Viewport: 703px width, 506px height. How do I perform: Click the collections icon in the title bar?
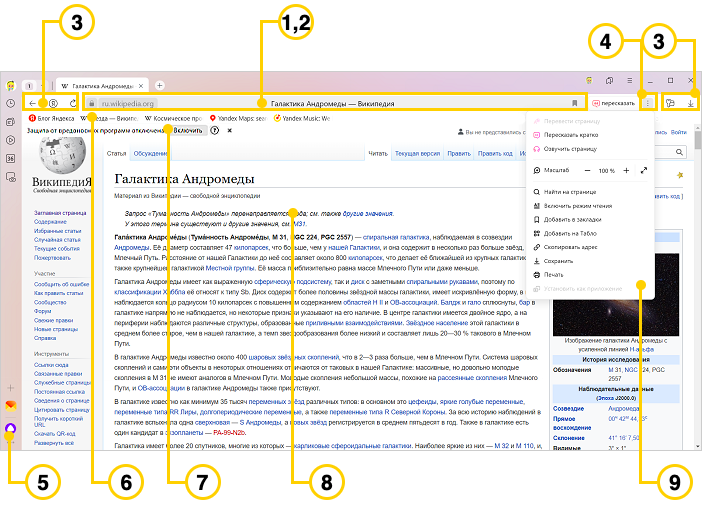[x=609, y=81]
